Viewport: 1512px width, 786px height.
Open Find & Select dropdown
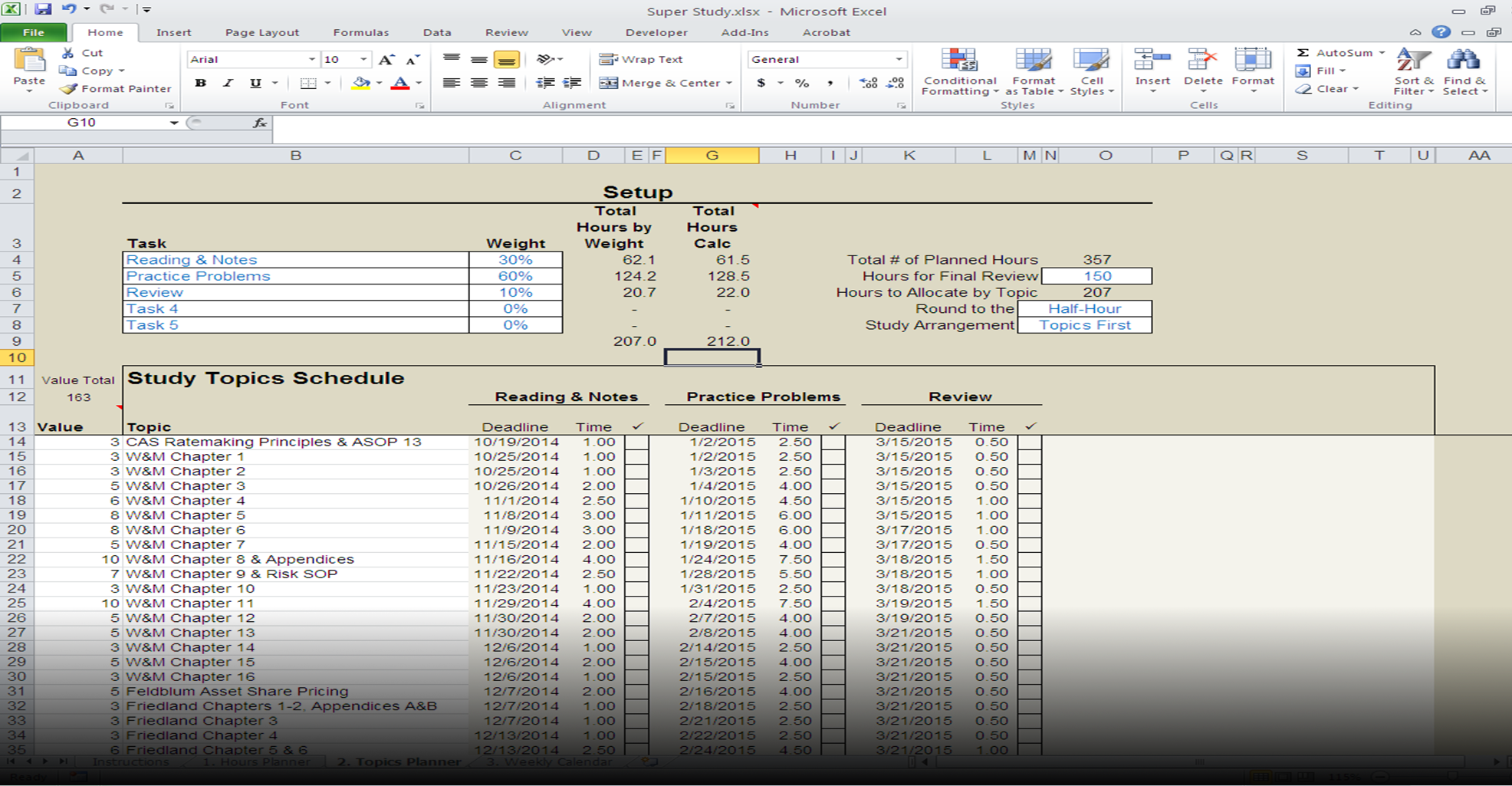[x=1464, y=72]
